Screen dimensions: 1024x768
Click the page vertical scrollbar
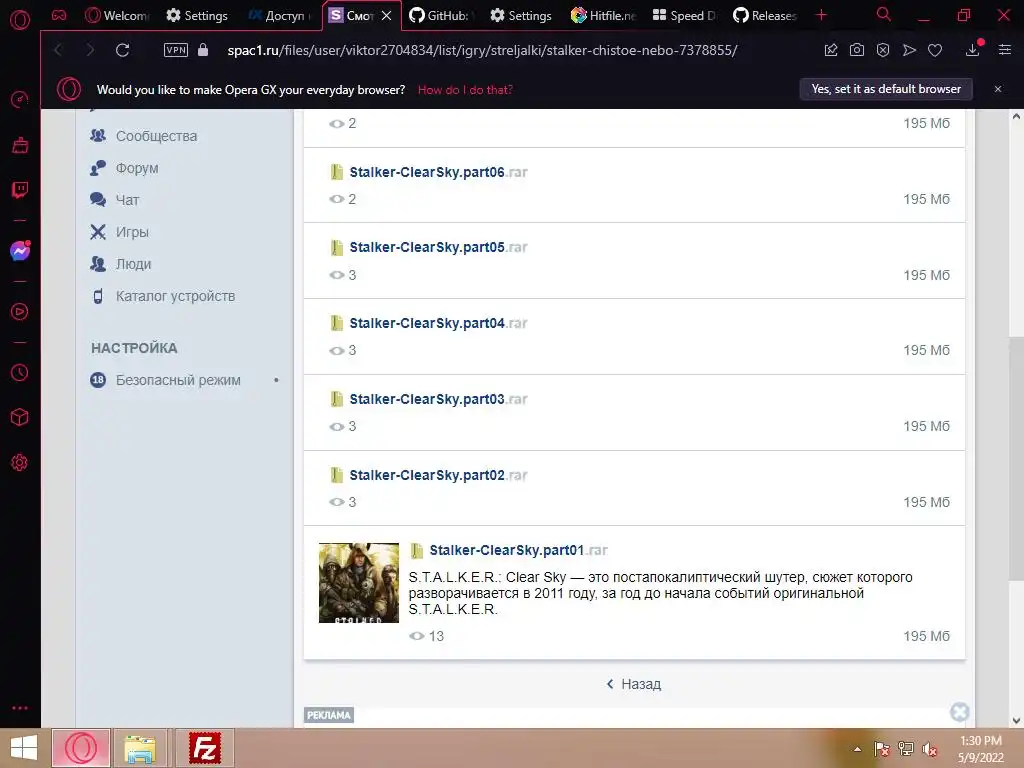(1016, 457)
